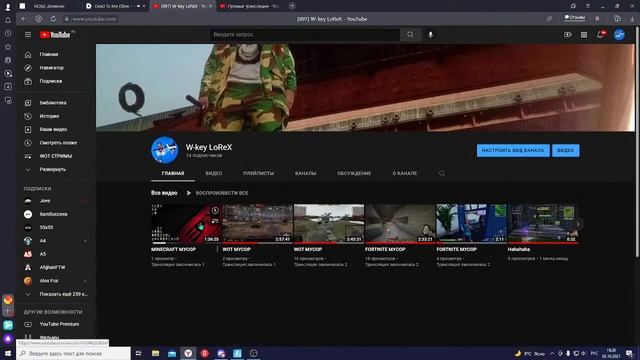
Task: Open the notifications bell
Action: (x=600, y=35)
